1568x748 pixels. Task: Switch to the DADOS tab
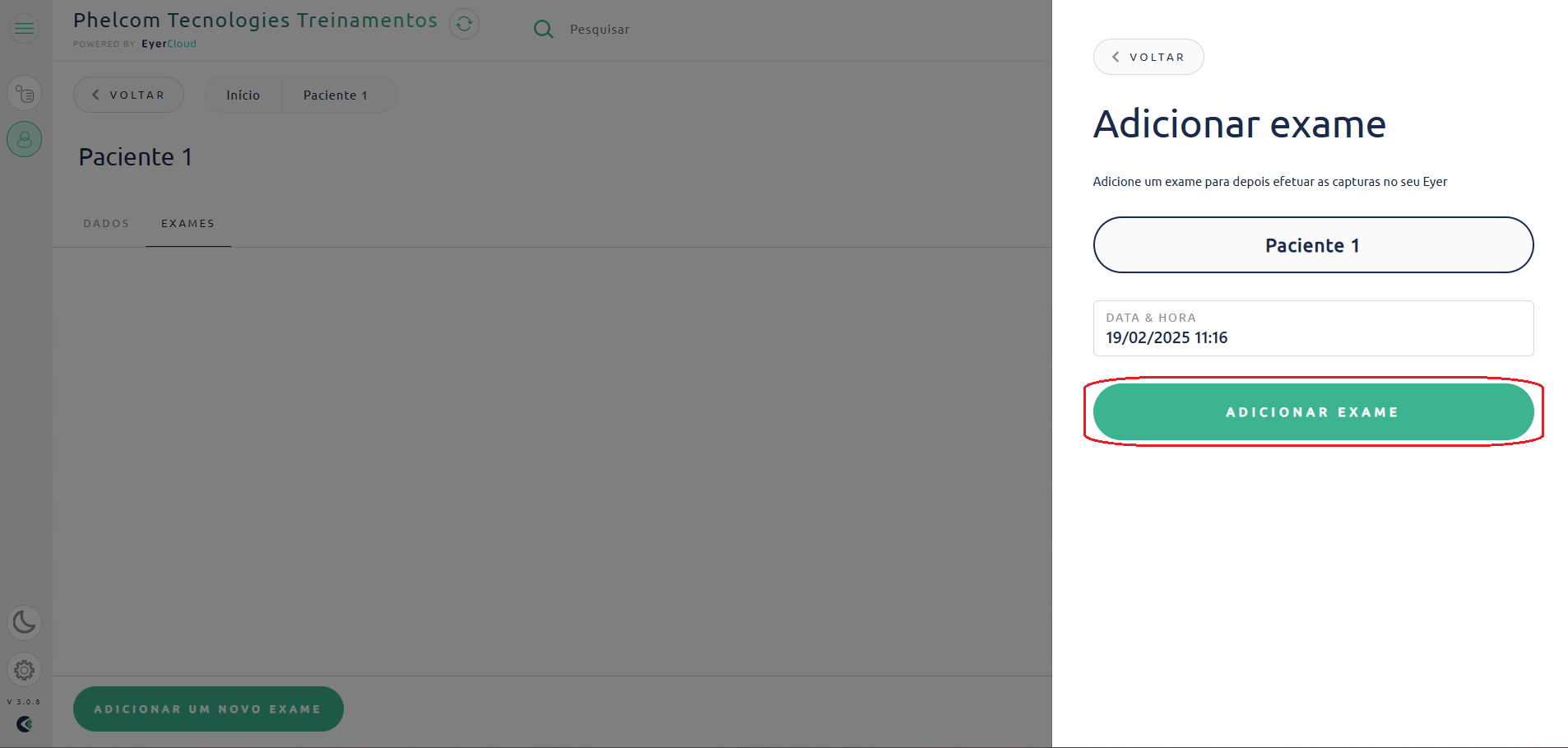click(106, 224)
